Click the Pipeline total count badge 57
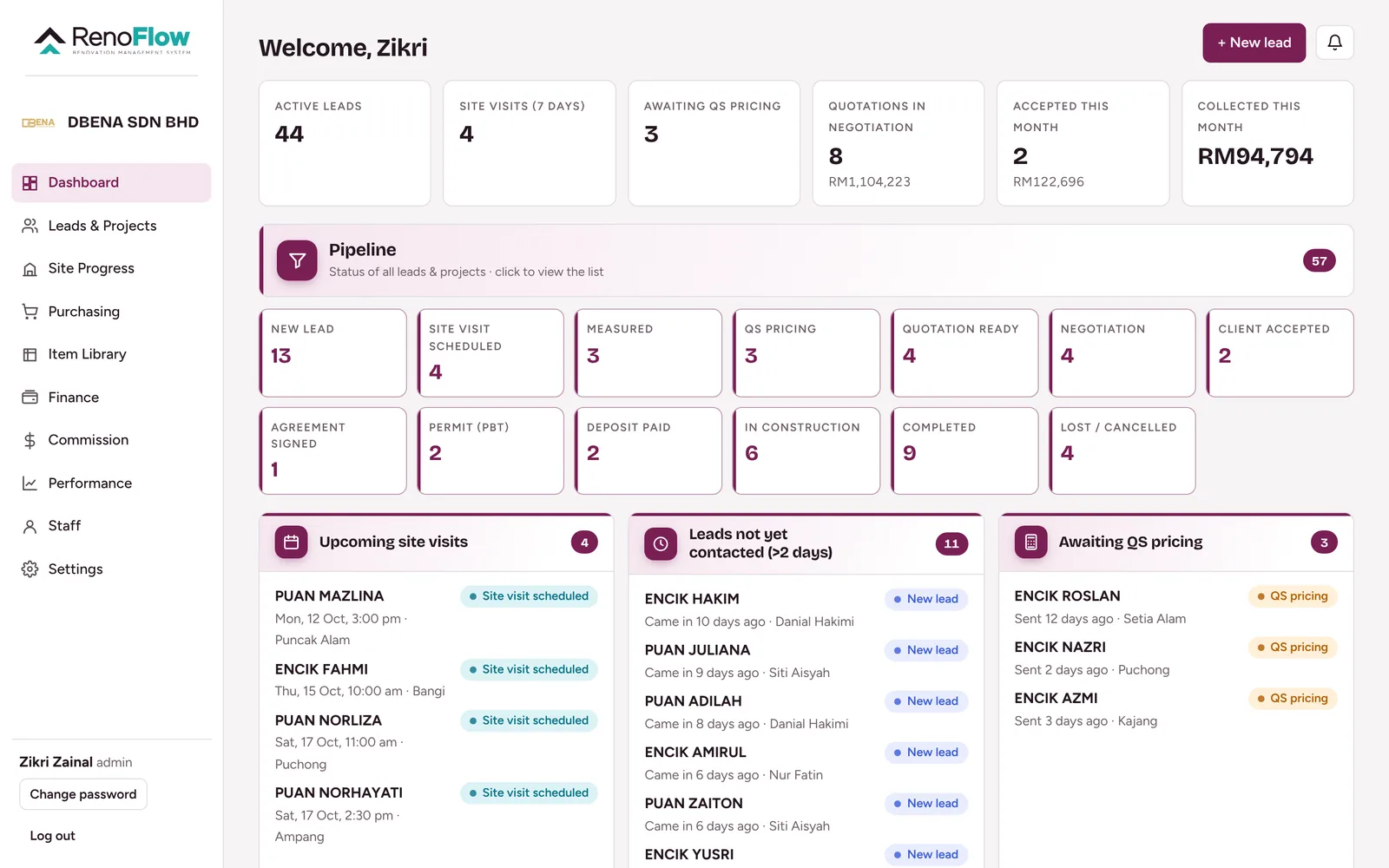This screenshot has height=868, width=1389. tap(1319, 260)
